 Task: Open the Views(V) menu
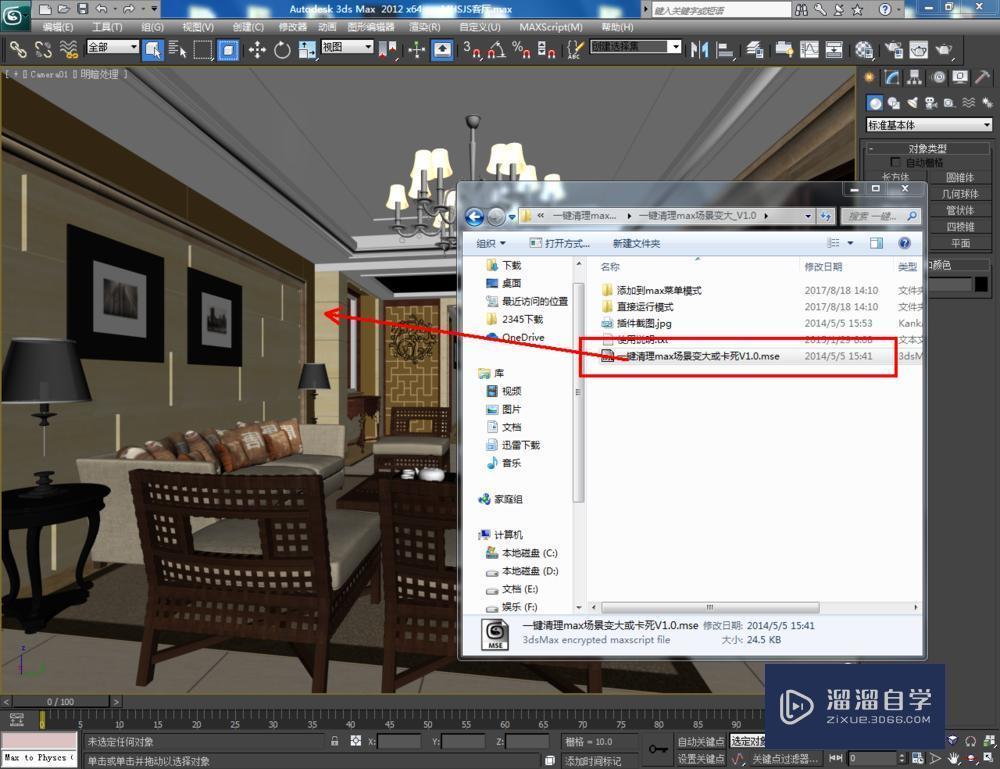(x=198, y=27)
